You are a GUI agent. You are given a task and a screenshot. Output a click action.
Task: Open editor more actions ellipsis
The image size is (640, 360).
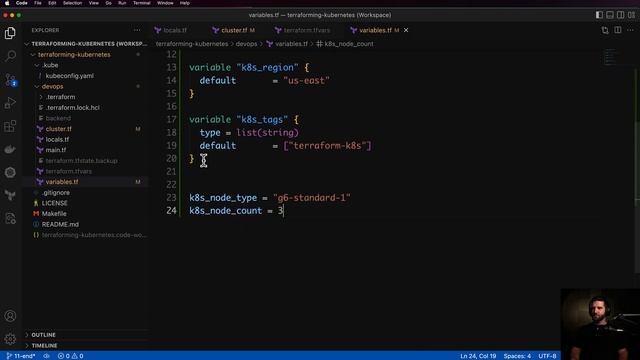pyautogui.click(x=630, y=30)
